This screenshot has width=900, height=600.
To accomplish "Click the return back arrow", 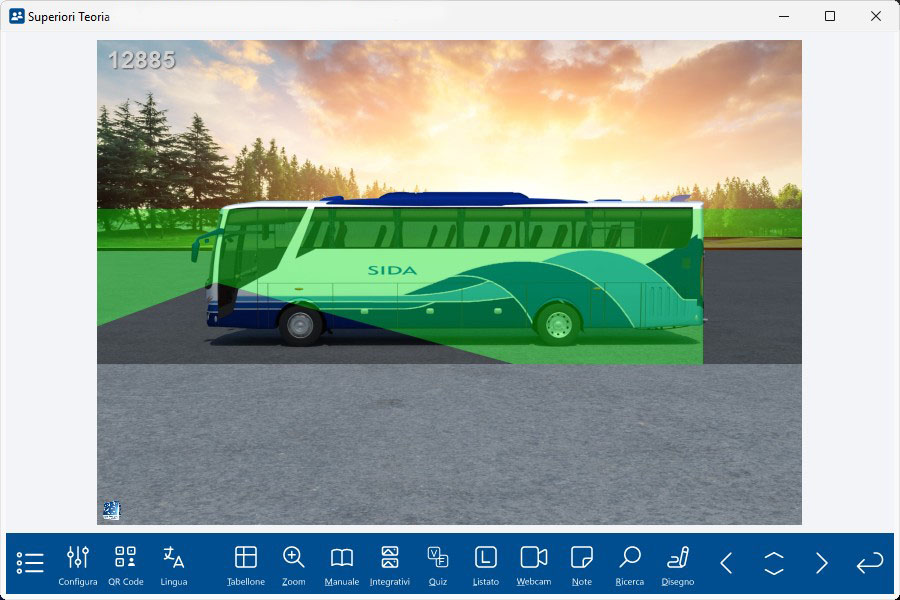I will pyautogui.click(x=870, y=563).
